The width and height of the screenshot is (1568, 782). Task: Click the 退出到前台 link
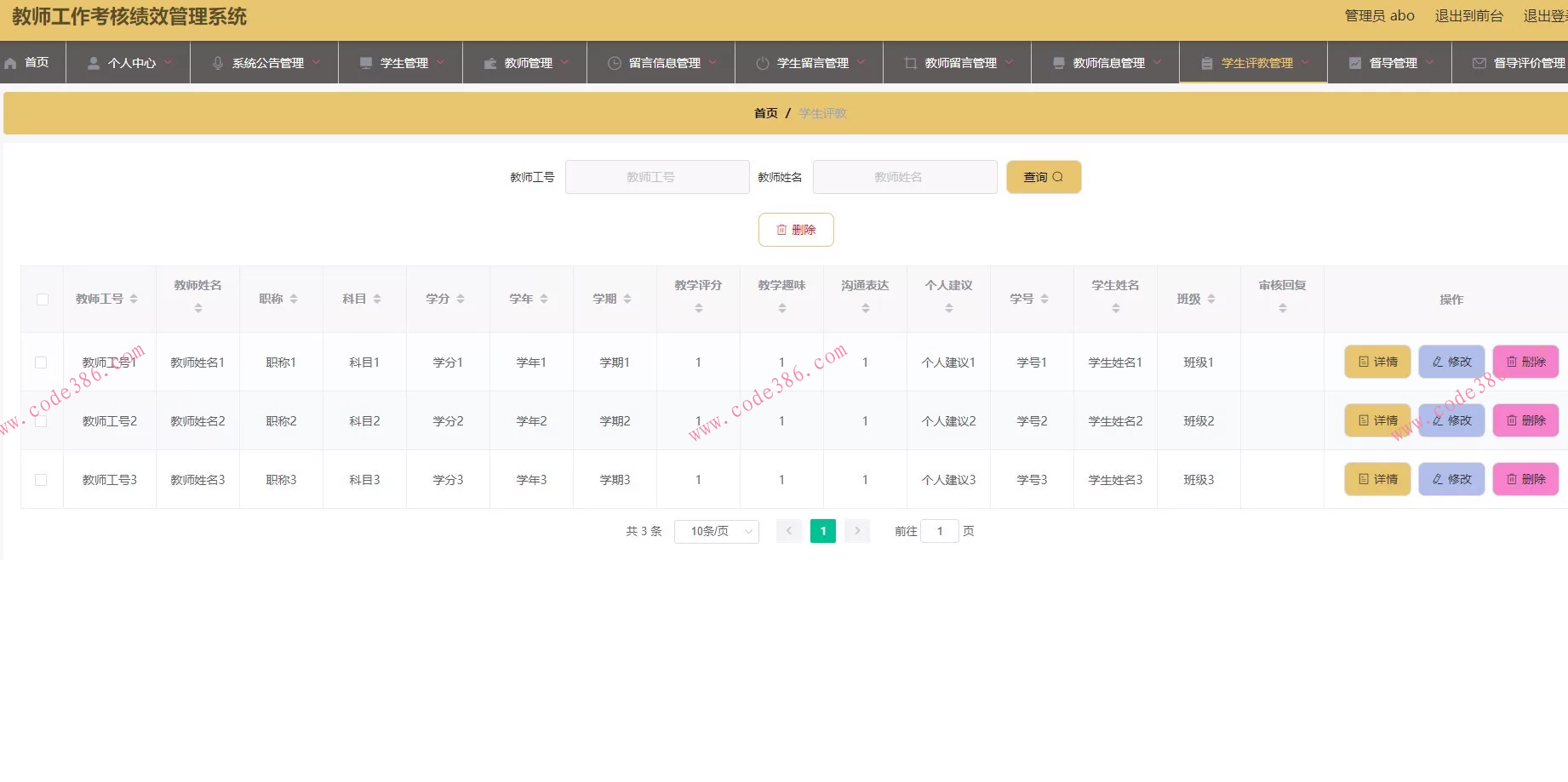(x=1469, y=15)
